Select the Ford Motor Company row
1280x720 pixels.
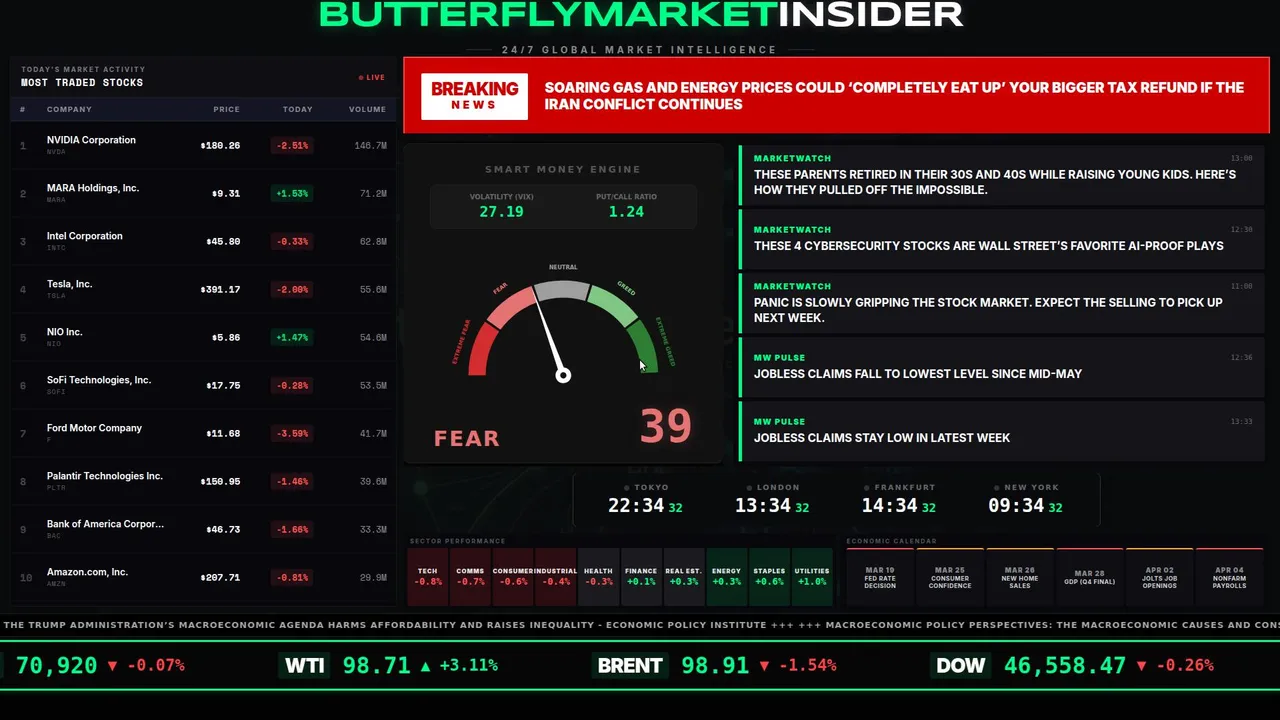coord(204,433)
